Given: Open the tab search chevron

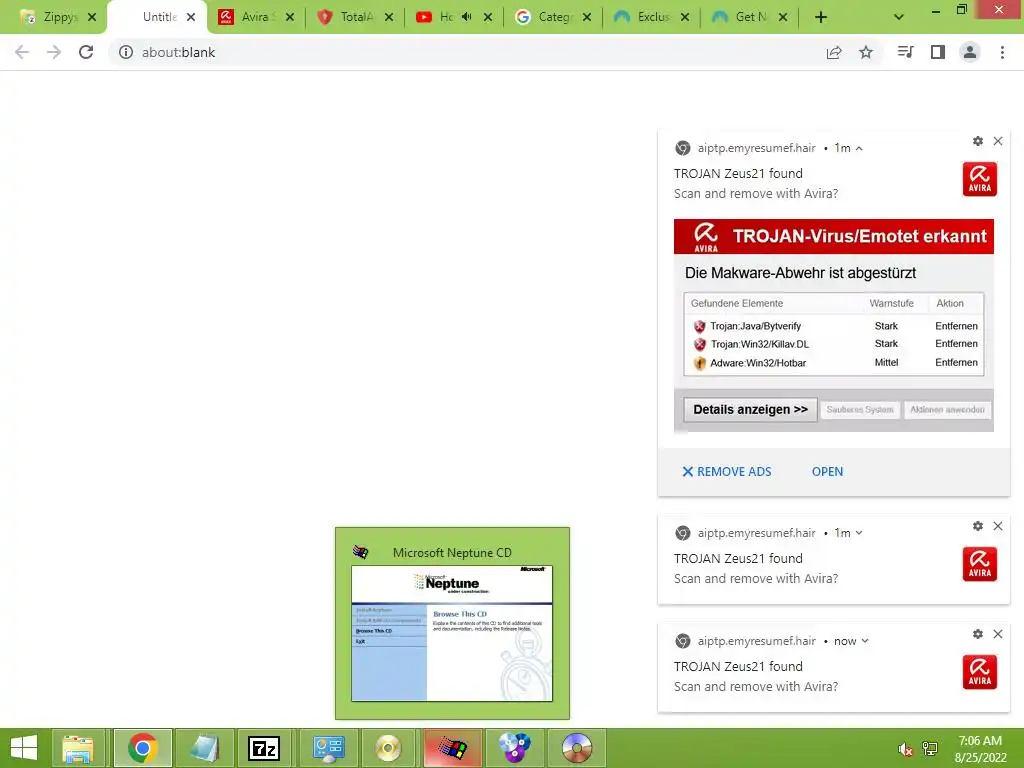Looking at the screenshot, I should pos(899,17).
